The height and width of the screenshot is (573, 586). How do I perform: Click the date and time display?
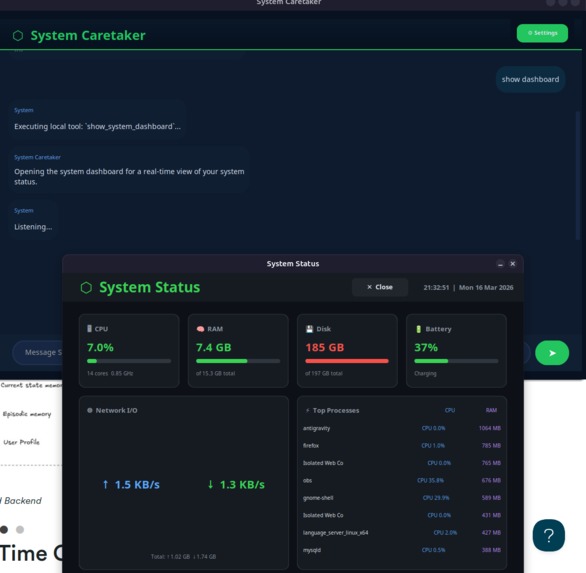[x=468, y=287]
